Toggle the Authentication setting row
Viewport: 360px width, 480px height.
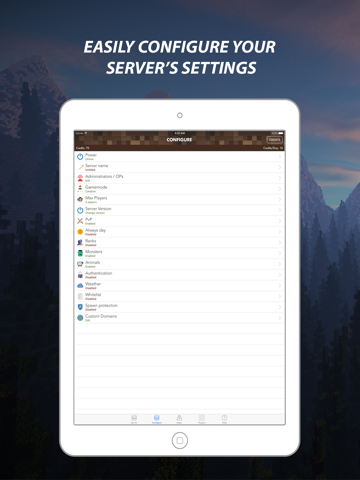(179, 275)
